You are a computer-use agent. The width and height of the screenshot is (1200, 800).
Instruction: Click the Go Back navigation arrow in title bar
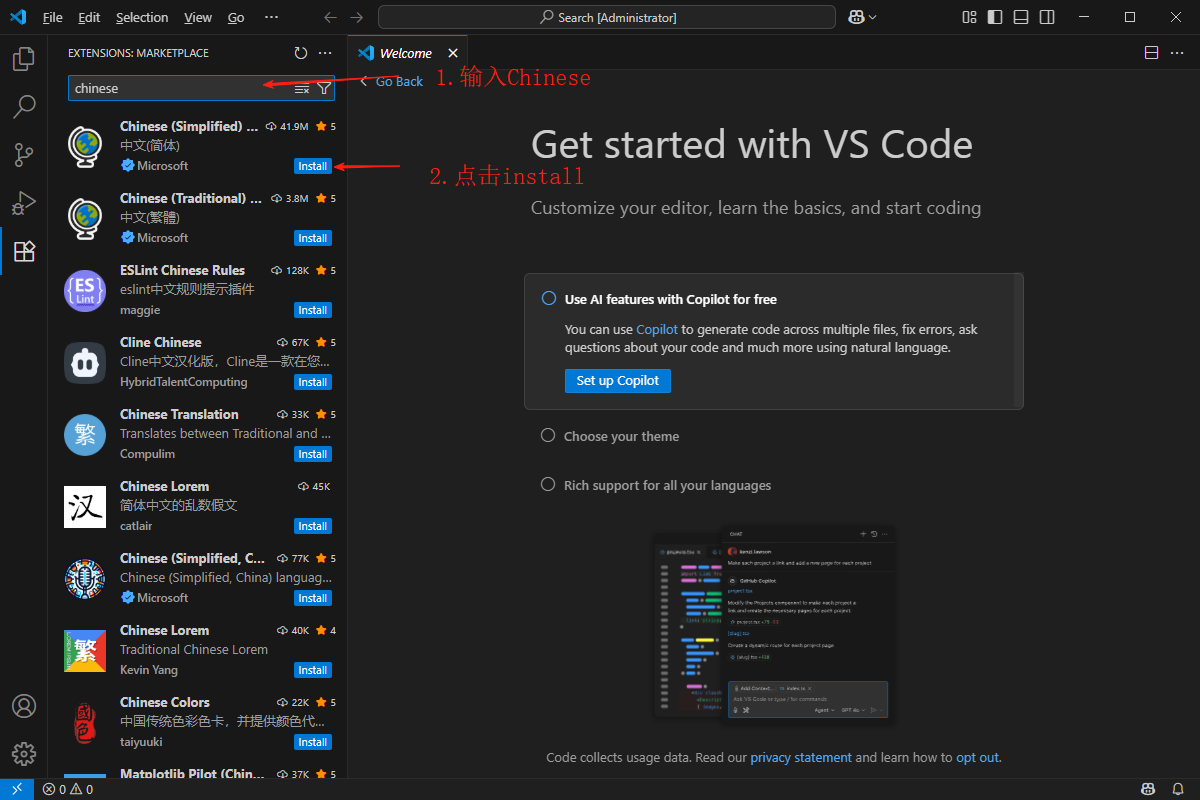pyautogui.click(x=331, y=17)
